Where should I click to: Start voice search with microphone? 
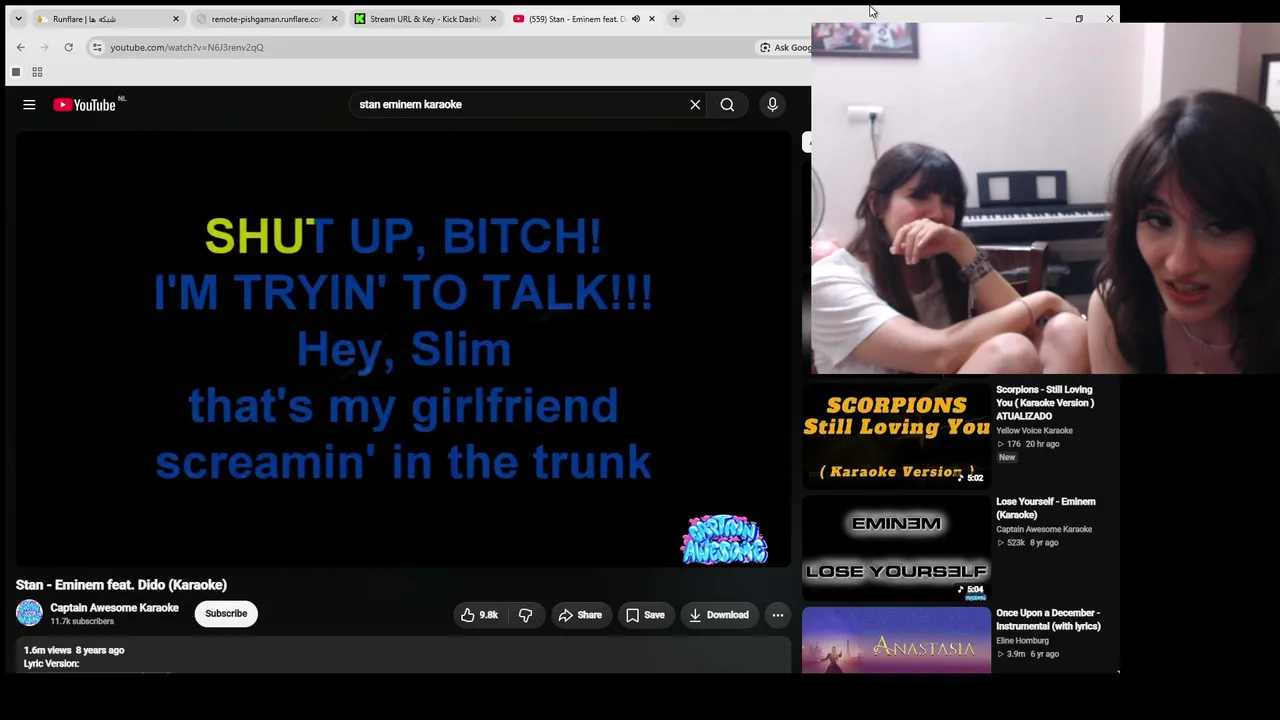(x=772, y=104)
